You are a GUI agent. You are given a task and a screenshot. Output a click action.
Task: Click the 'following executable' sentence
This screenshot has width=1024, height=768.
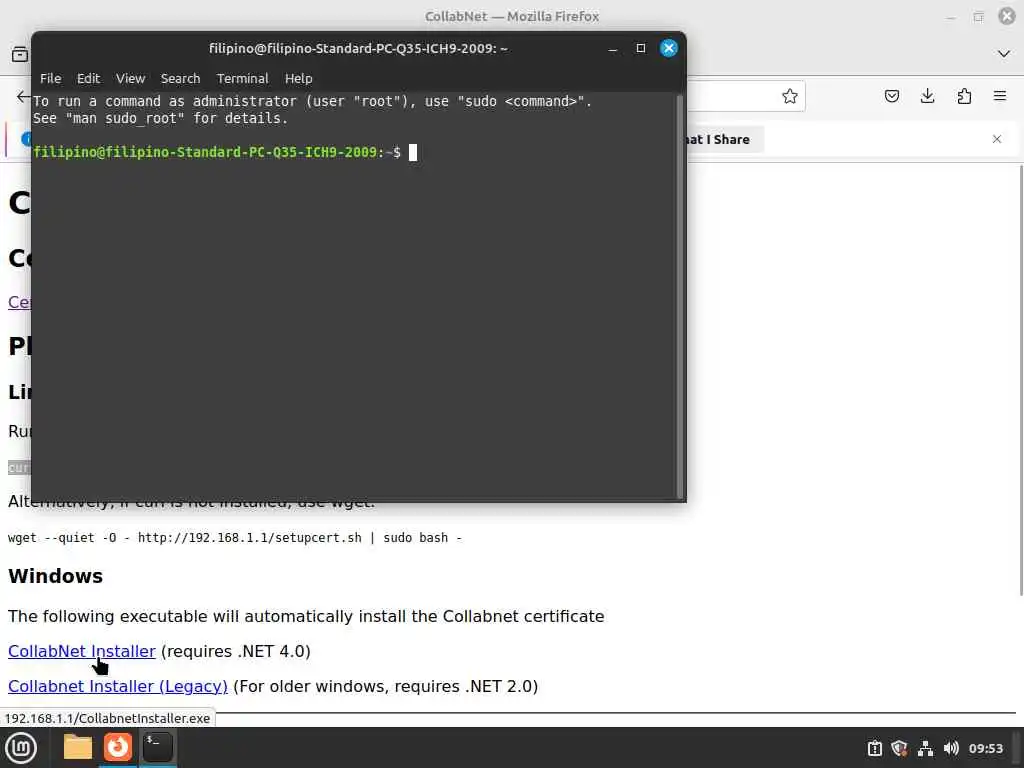pos(306,616)
